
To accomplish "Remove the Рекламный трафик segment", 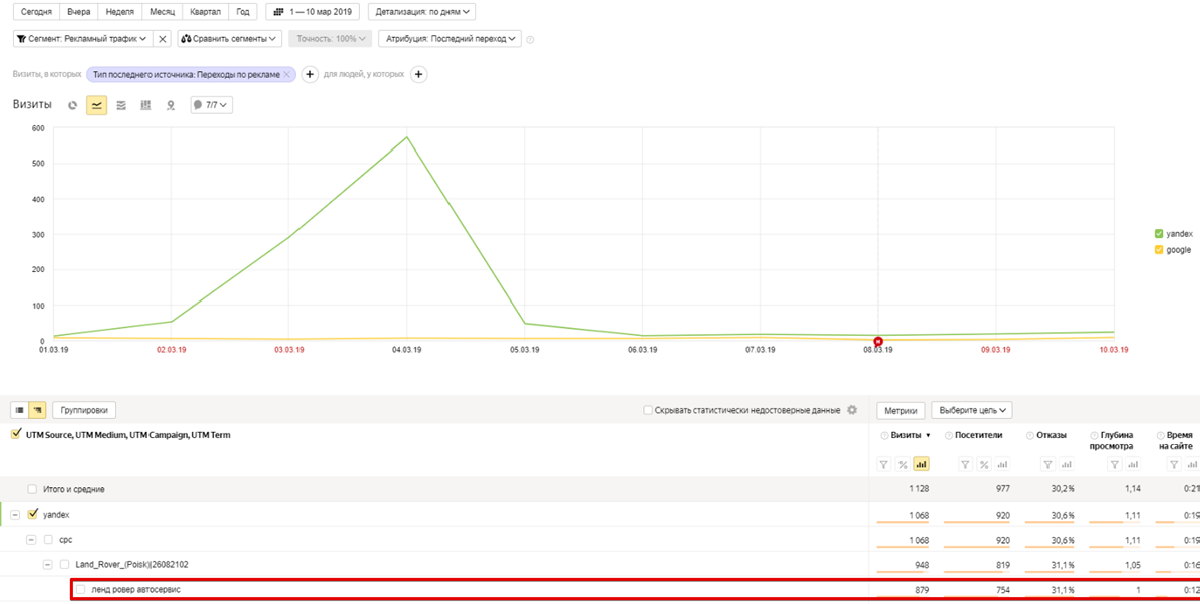I will click(163, 39).
